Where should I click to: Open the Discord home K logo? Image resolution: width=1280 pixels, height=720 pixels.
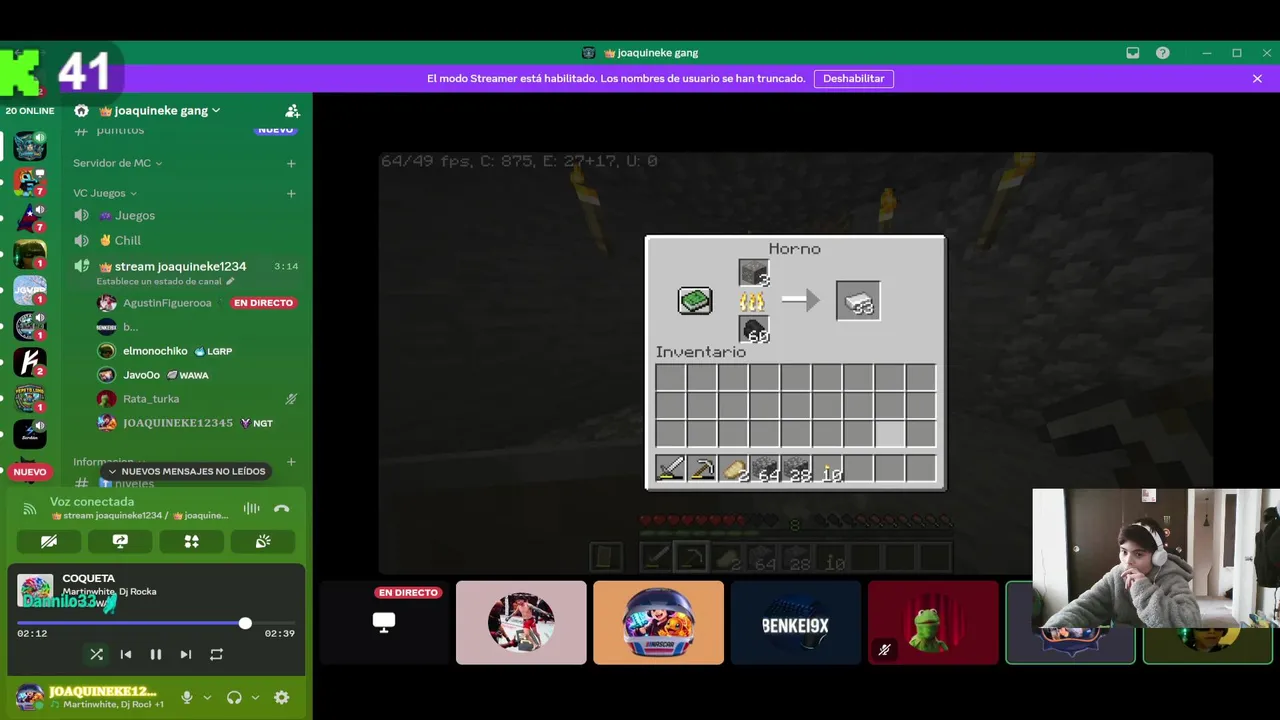(22, 73)
